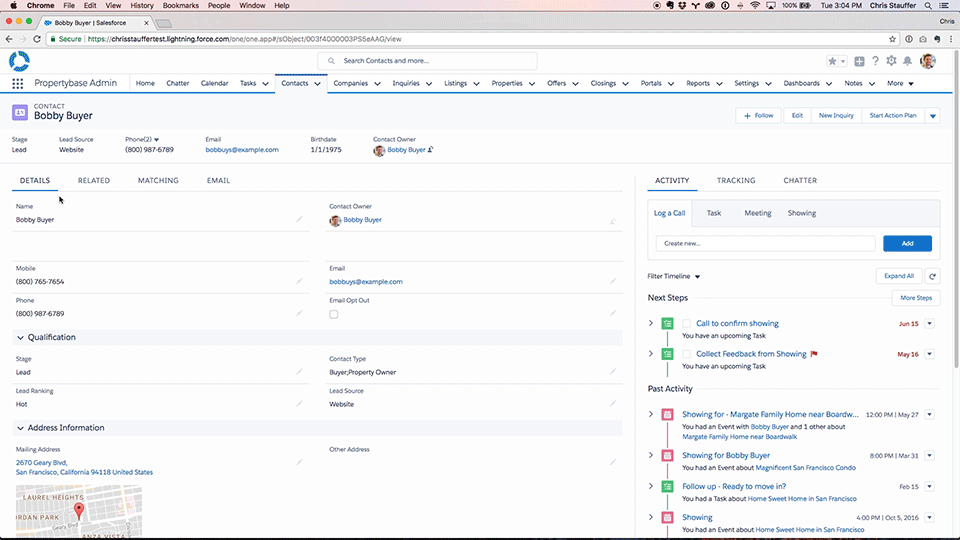Switch to the Related tab

click(x=94, y=181)
